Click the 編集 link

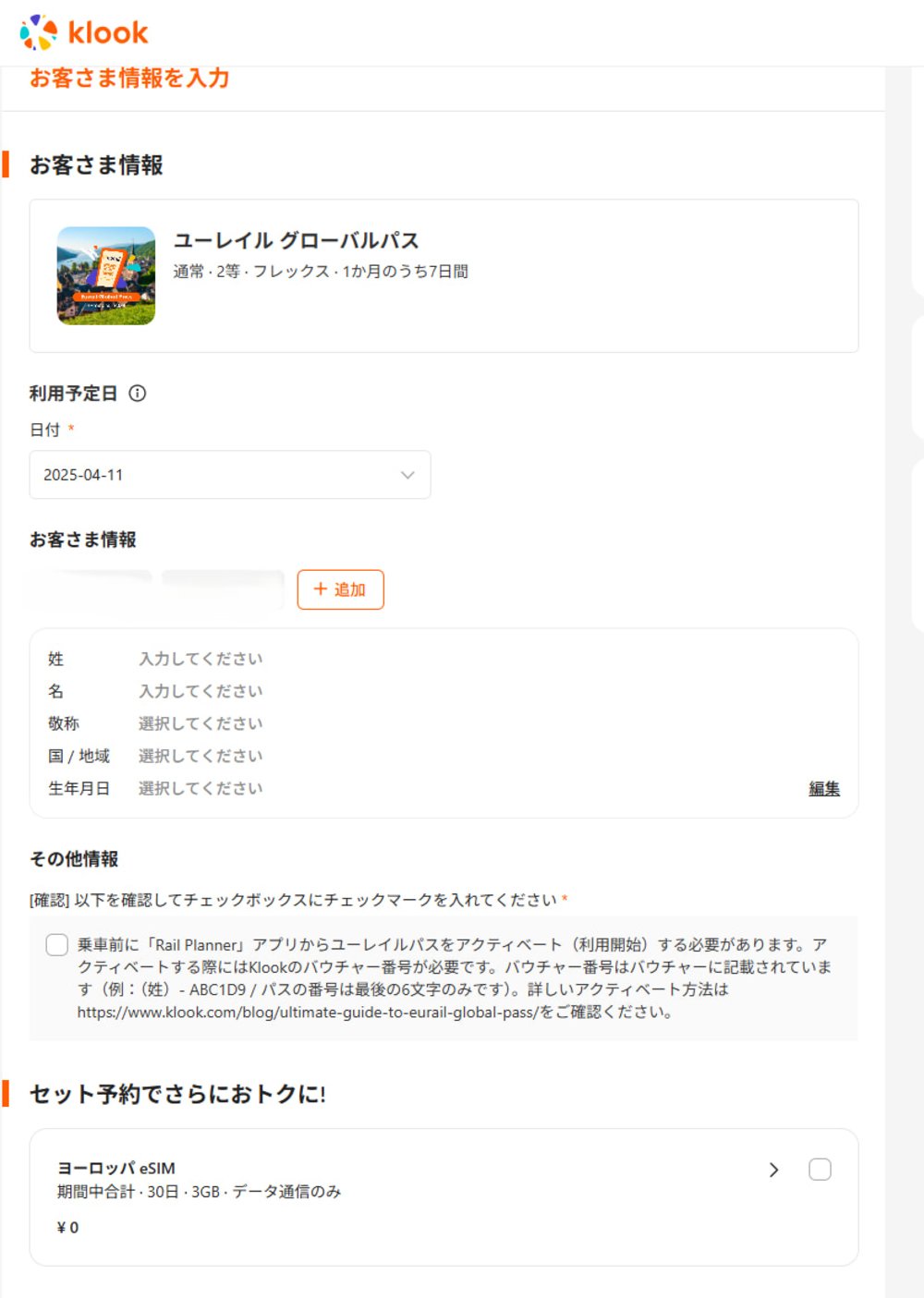click(x=823, y=788)
